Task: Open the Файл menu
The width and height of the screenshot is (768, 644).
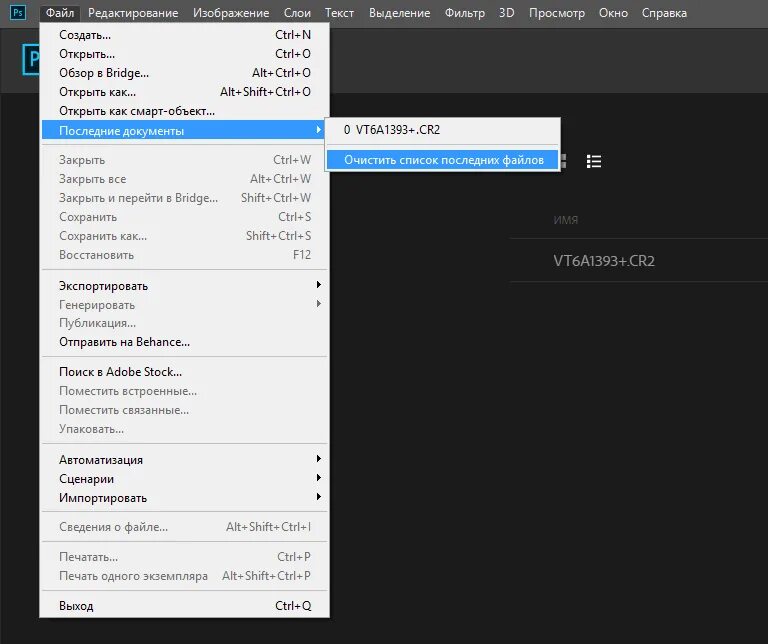Action: pos(60,13)
